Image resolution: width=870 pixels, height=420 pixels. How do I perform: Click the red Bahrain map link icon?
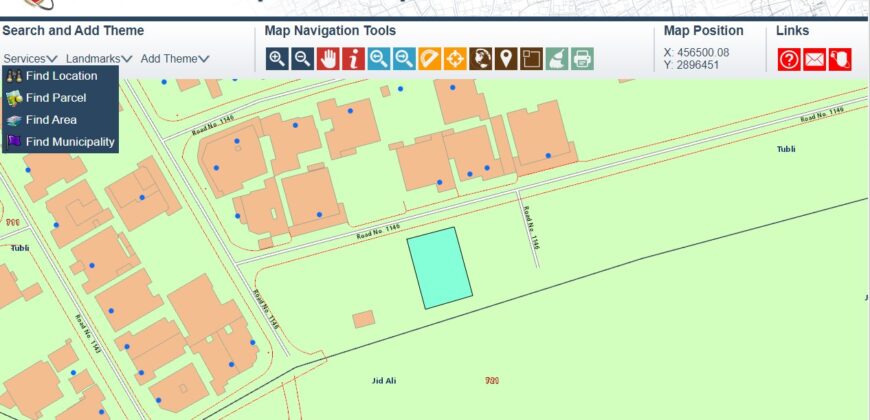[840, 59]
